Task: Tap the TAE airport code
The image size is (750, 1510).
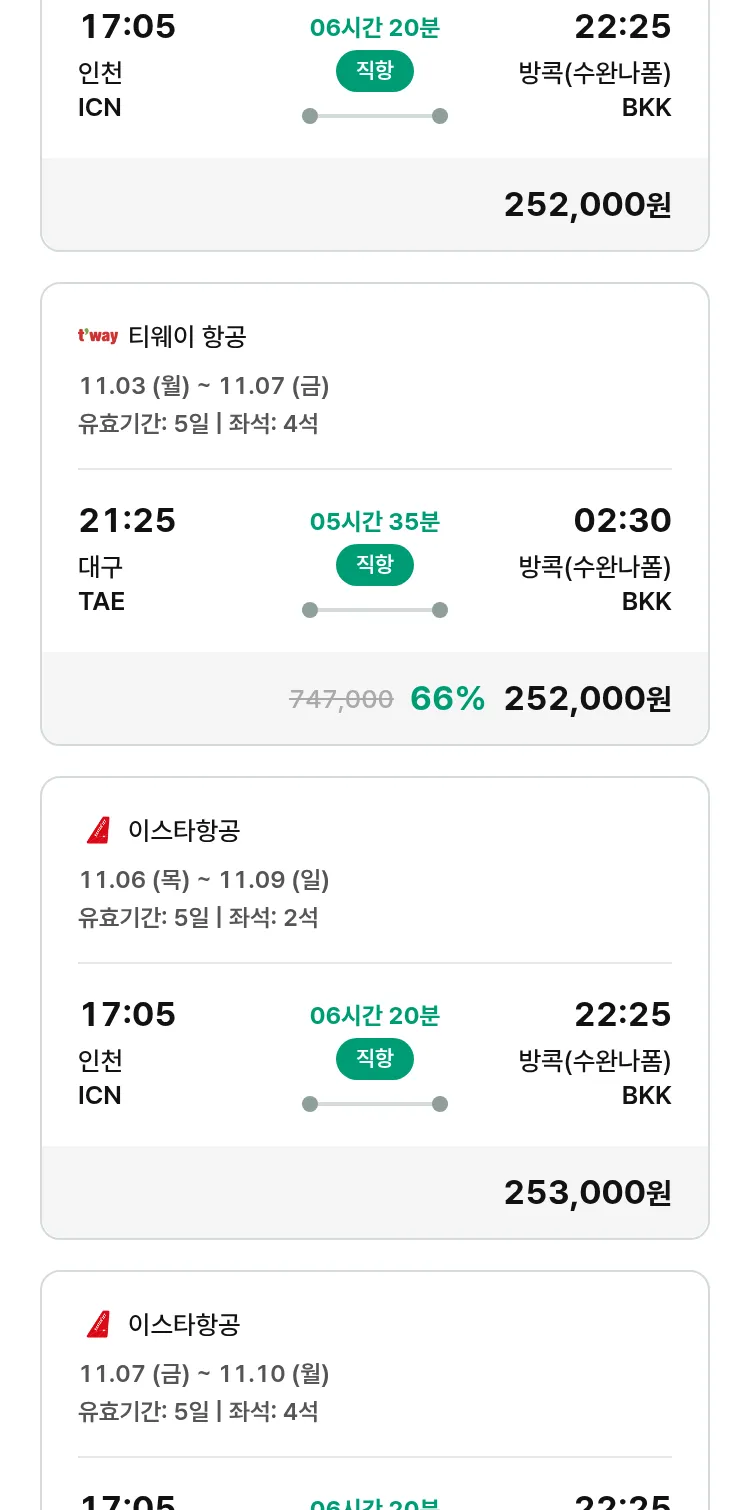Action: pos(101,601)
